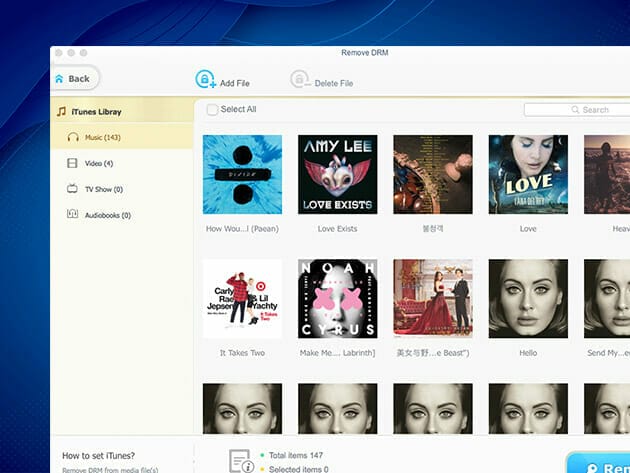This screenshot has height=473, width=630.
Task: Click the Delete File lock icon
Action: pyautogui.click(x=299, y=80)
